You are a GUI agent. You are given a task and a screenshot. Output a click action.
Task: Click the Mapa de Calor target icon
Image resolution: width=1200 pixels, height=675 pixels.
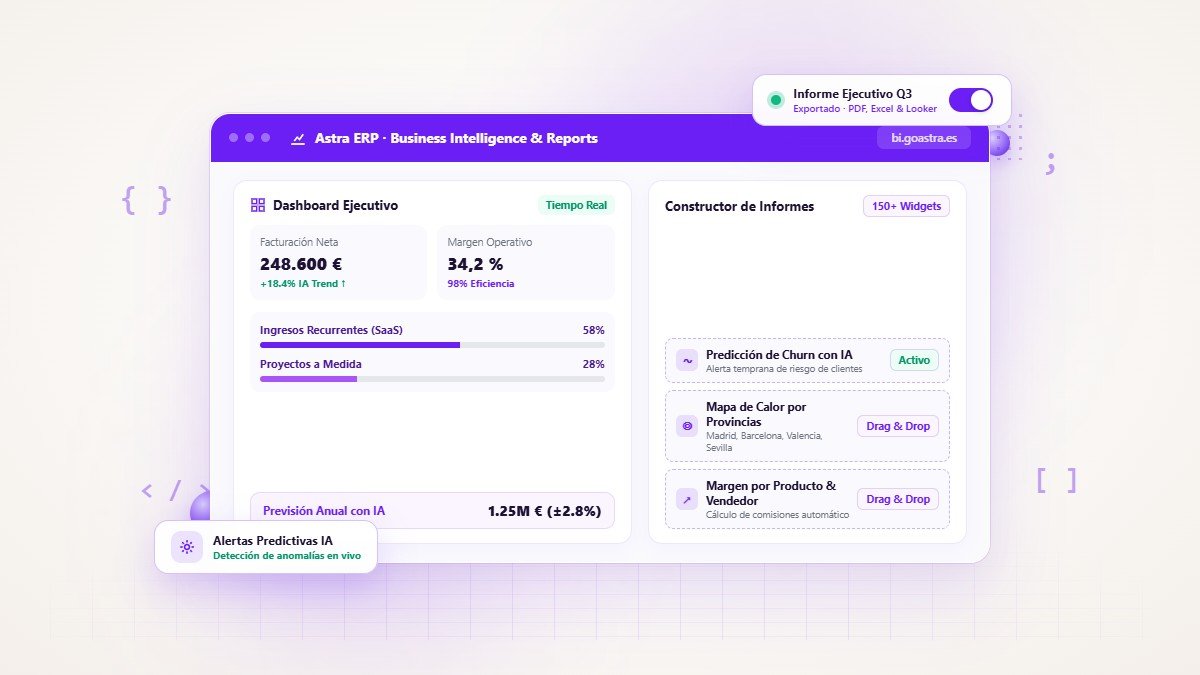pos(687,426)
